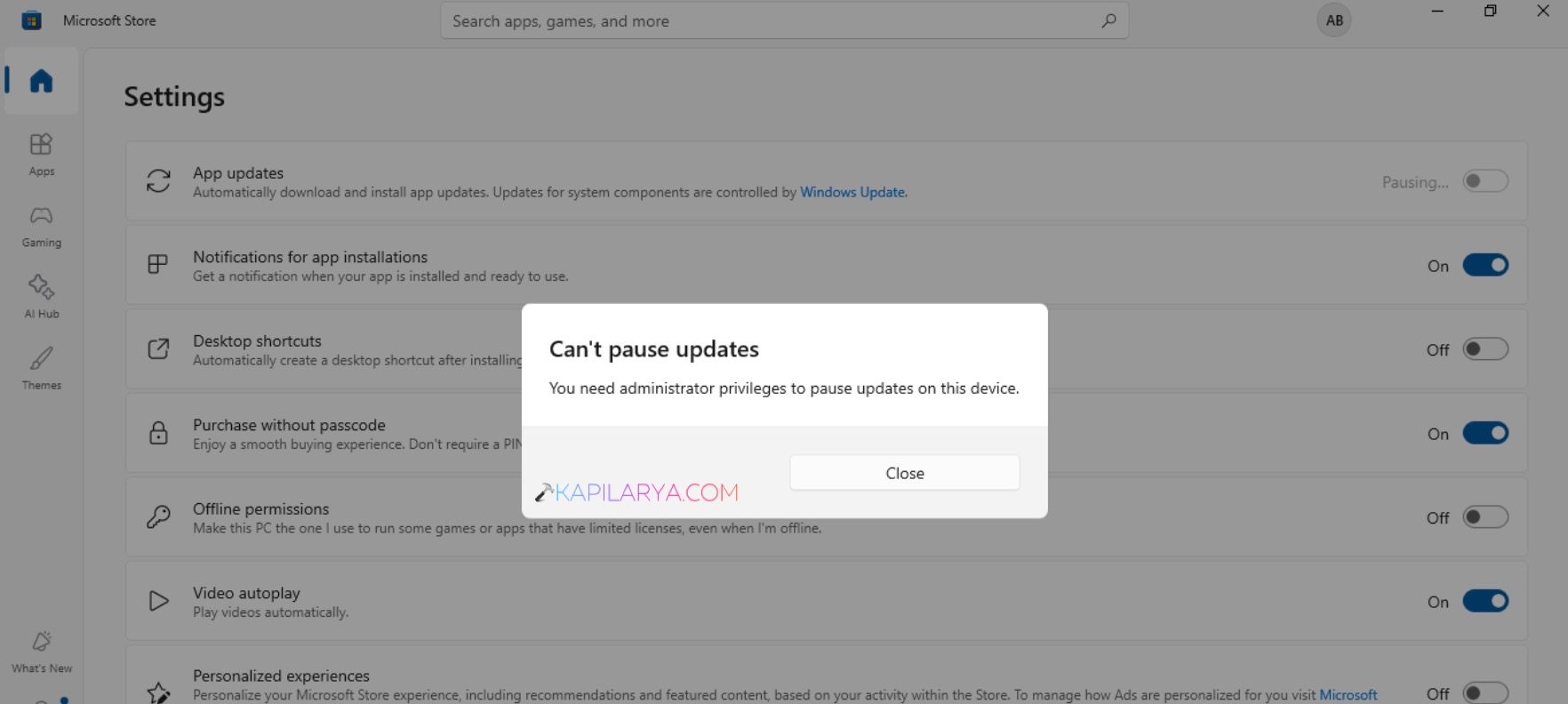Image resolution: width=1568 pixels, height=704 pixels.
Task: Open the Home section in the sidebar
Action: [41, 81]
